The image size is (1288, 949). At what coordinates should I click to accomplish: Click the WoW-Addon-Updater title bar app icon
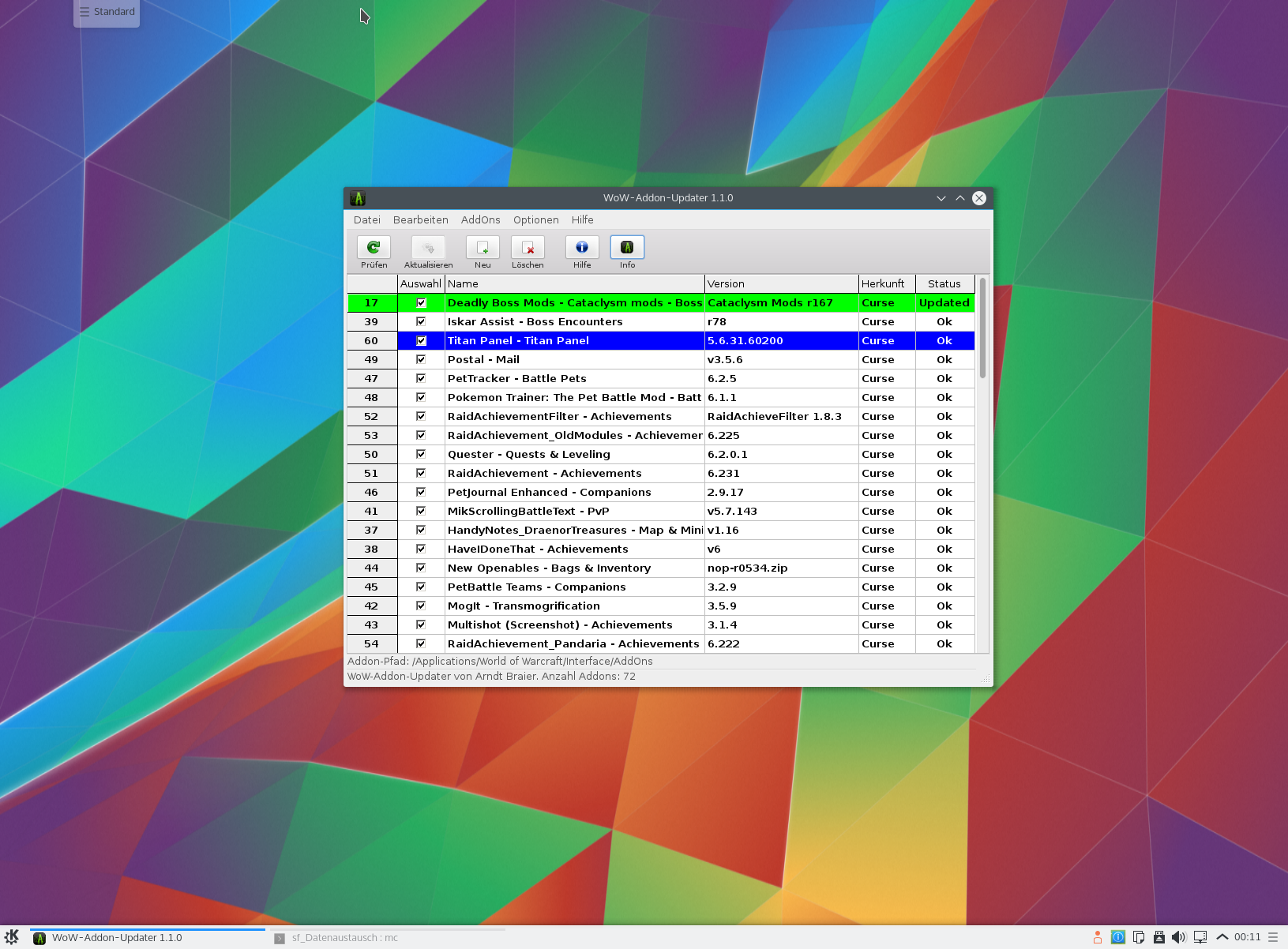point(358,198)
